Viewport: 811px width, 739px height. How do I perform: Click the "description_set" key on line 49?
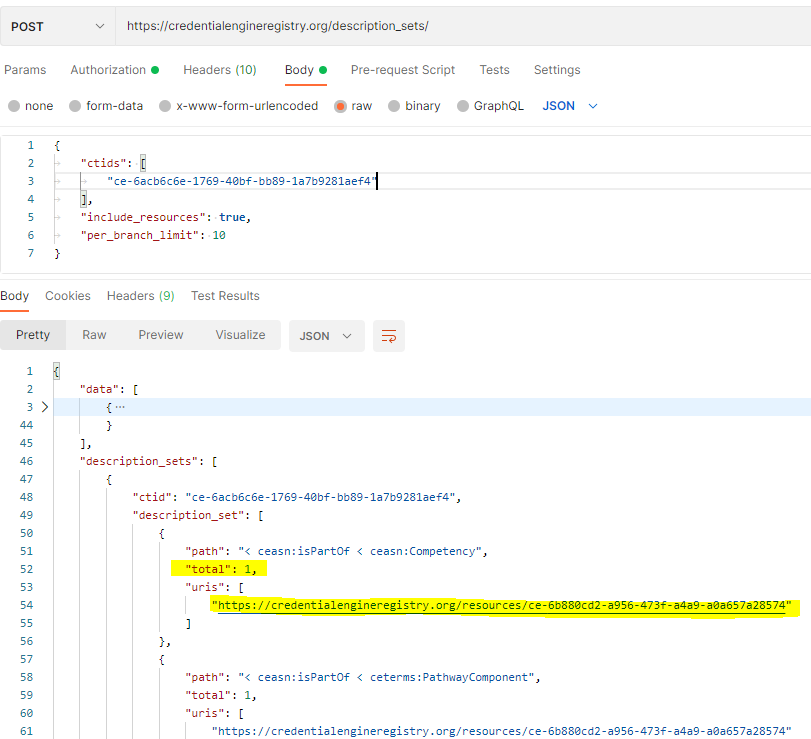tap(189, 516)
